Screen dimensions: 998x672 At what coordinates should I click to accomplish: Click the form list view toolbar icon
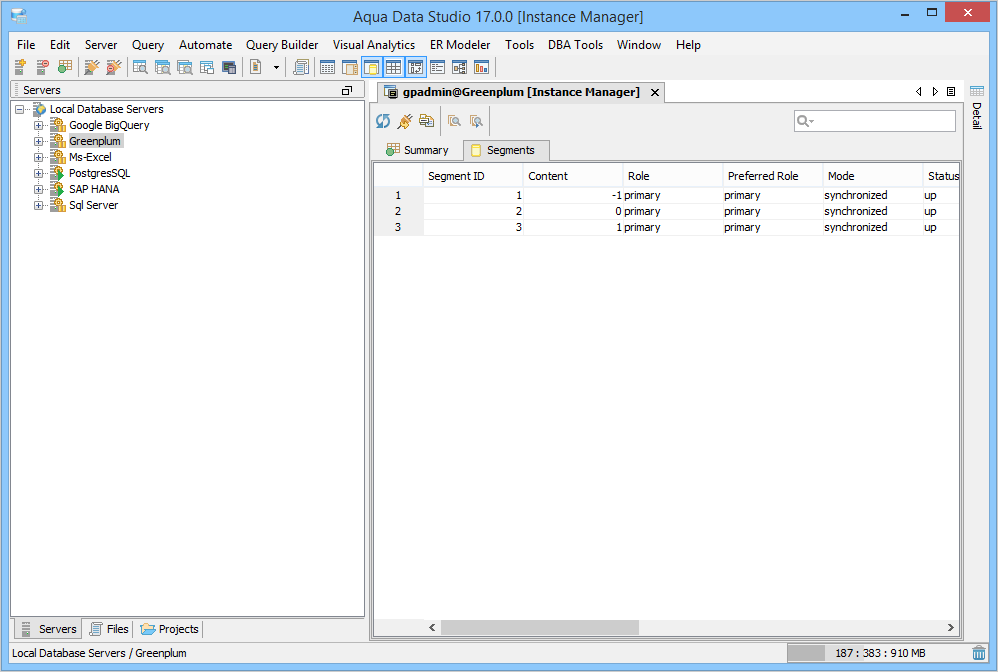437,67
